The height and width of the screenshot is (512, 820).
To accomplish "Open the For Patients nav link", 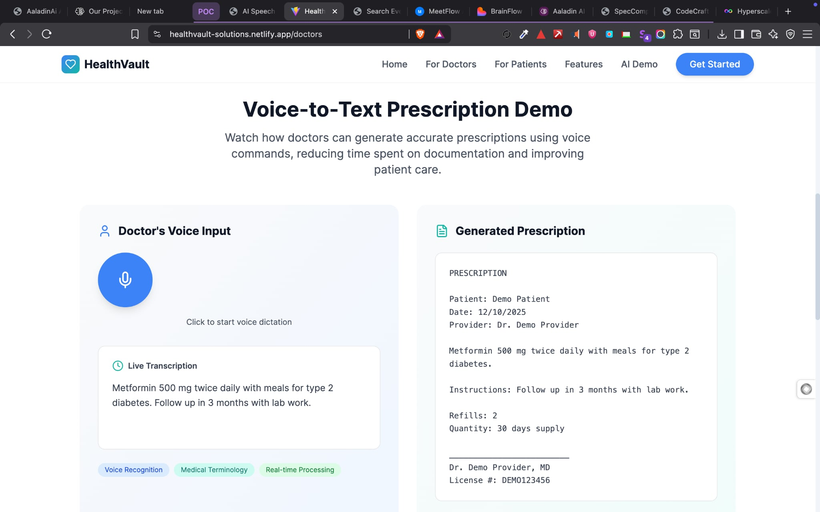I will (520, 64).
